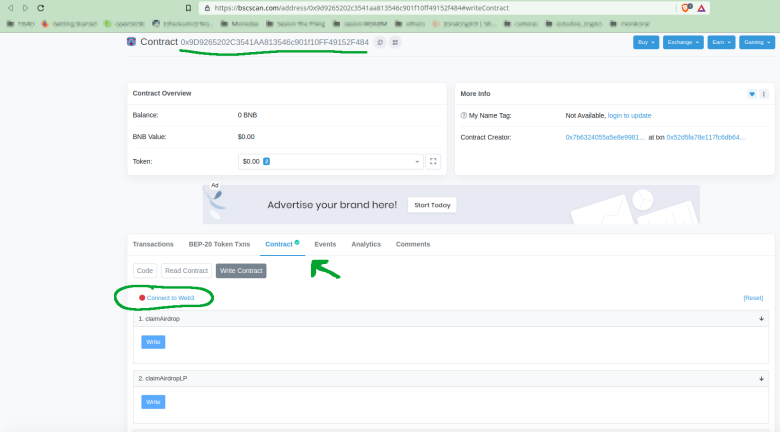
Task: Click the My Name Tag help icon
Action: tap(464, 115)
